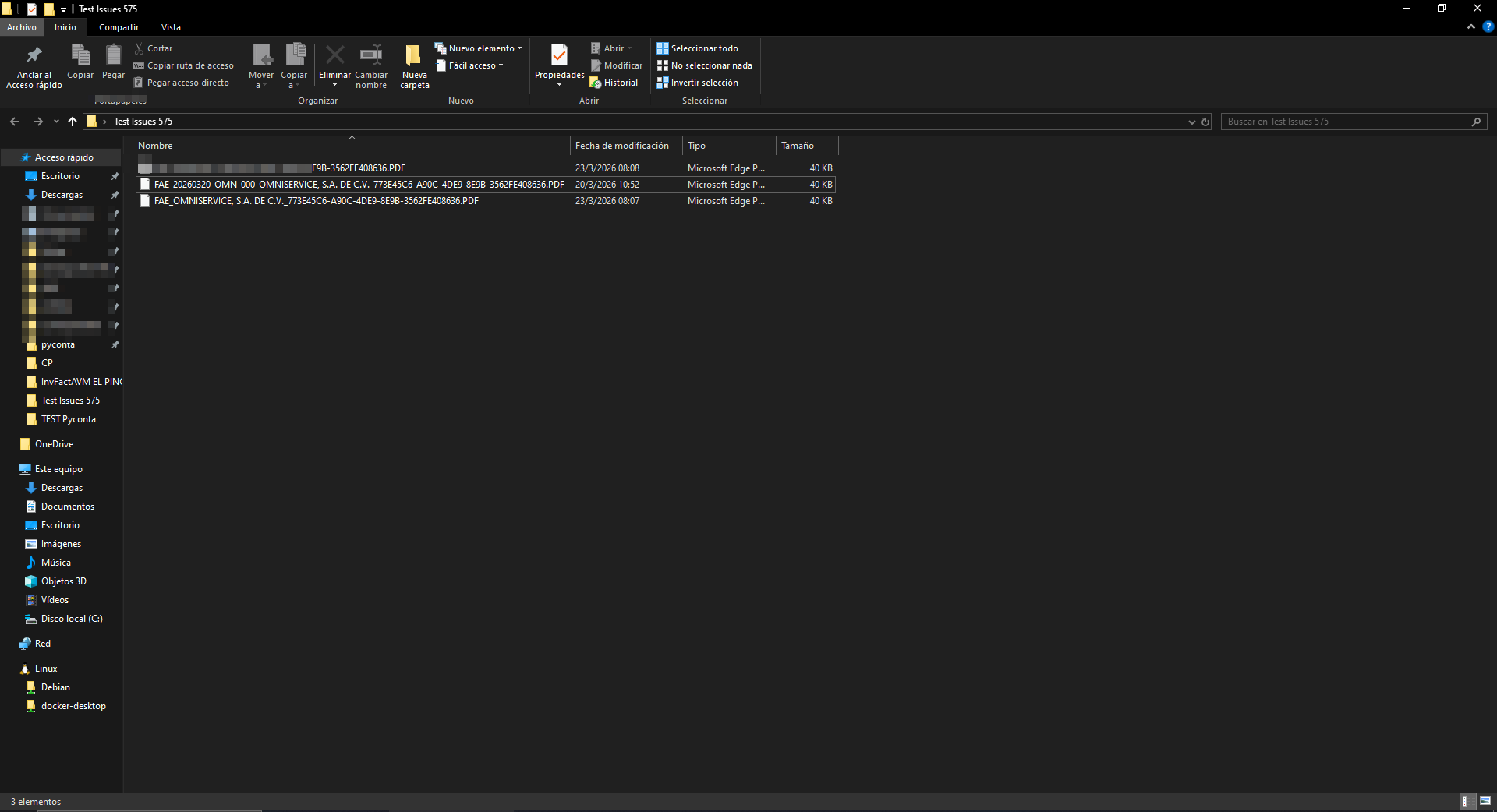The image size is (1497, 812).
Task: Open the Mover a dropdown
Action: [261, 66]
